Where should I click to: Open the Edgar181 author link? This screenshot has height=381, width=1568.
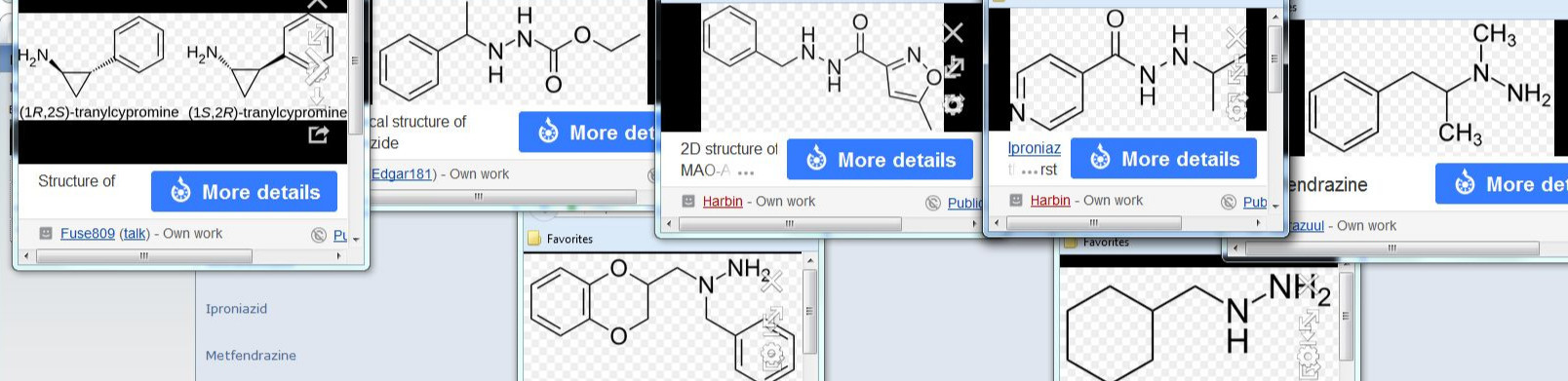[403, 173]
